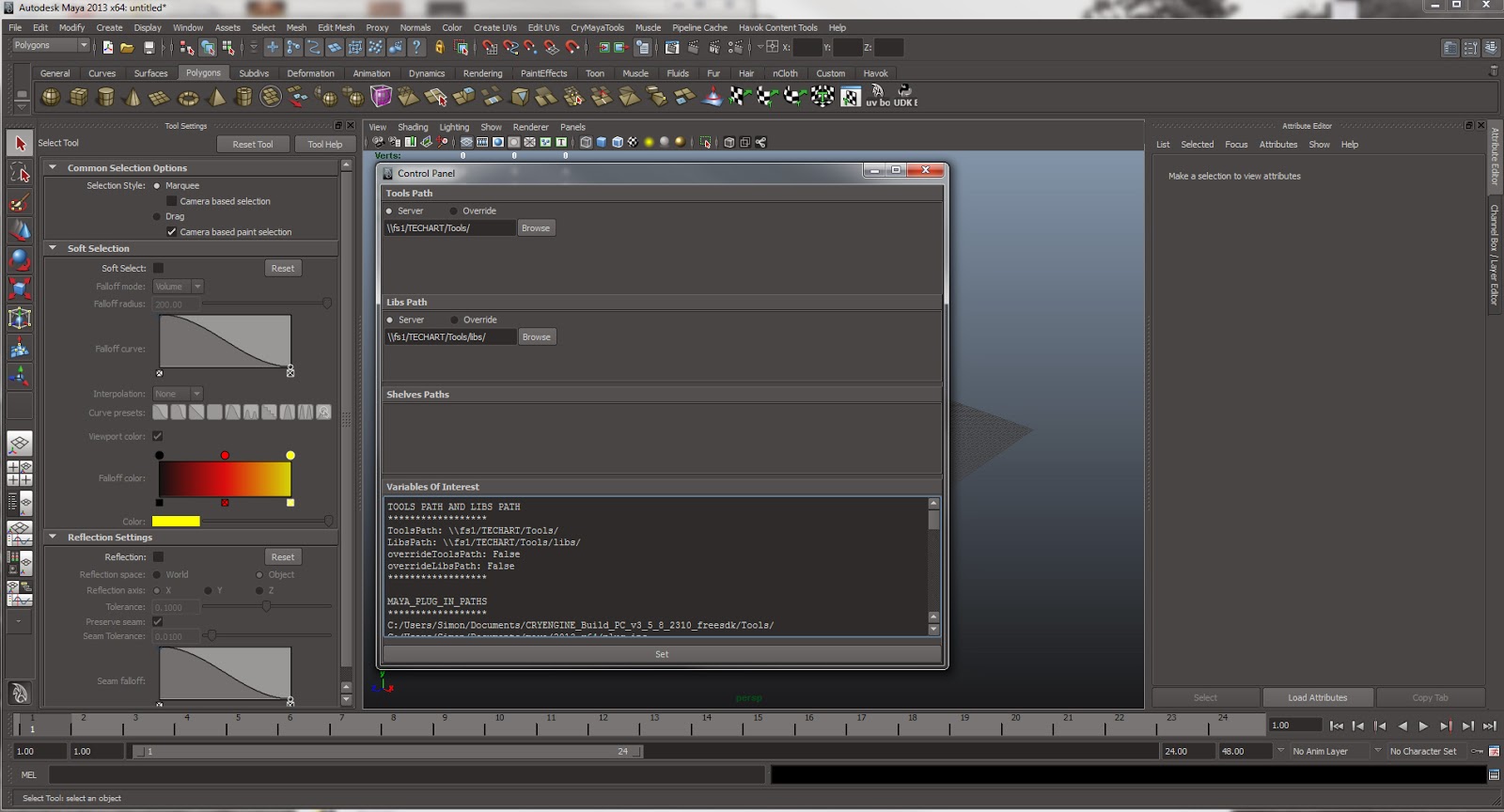This screenshot has height=812, width=1504.
Task: Open the Attribute Editor Focus menu
Action: coord(1236,145)
